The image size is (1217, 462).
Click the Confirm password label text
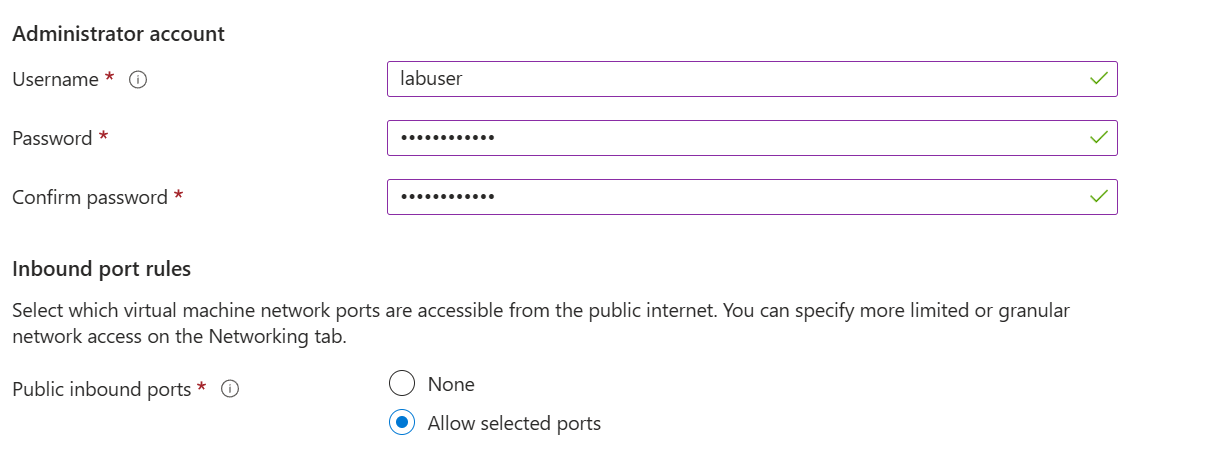pos(90,198)
